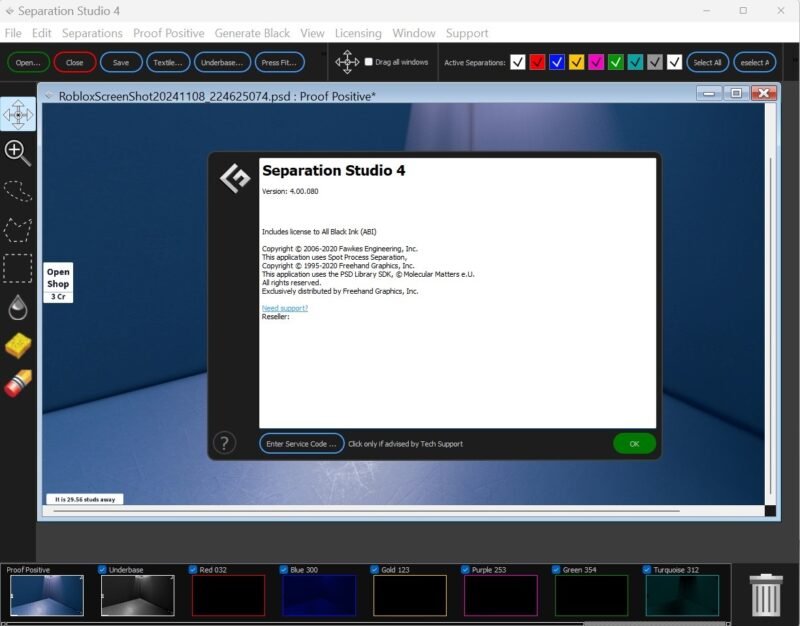Click the Separation Studio logo in About dialog

(235, 178)
